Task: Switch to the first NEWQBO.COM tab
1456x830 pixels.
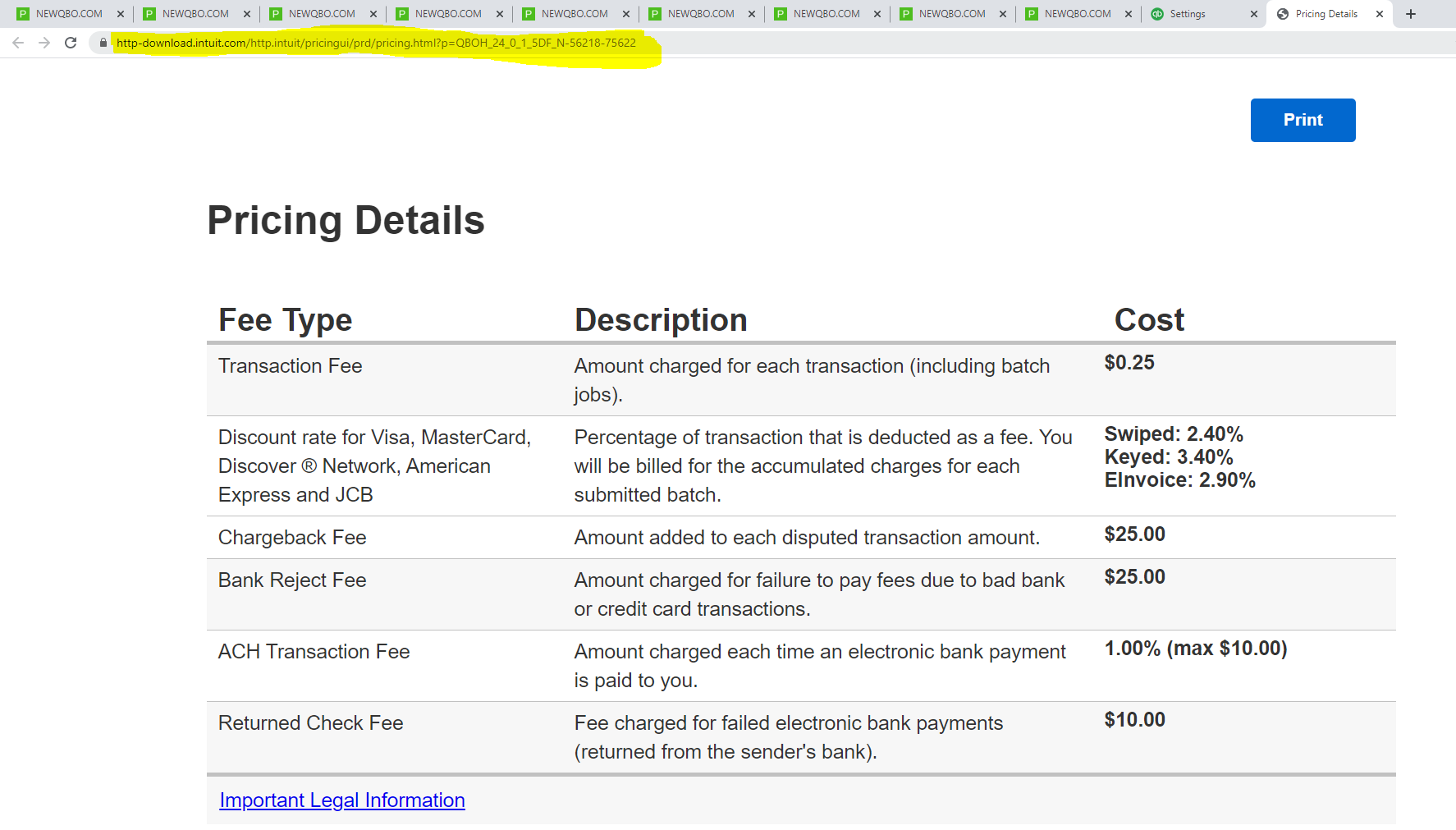Action: pyautogui.click(x=69, y=14)
